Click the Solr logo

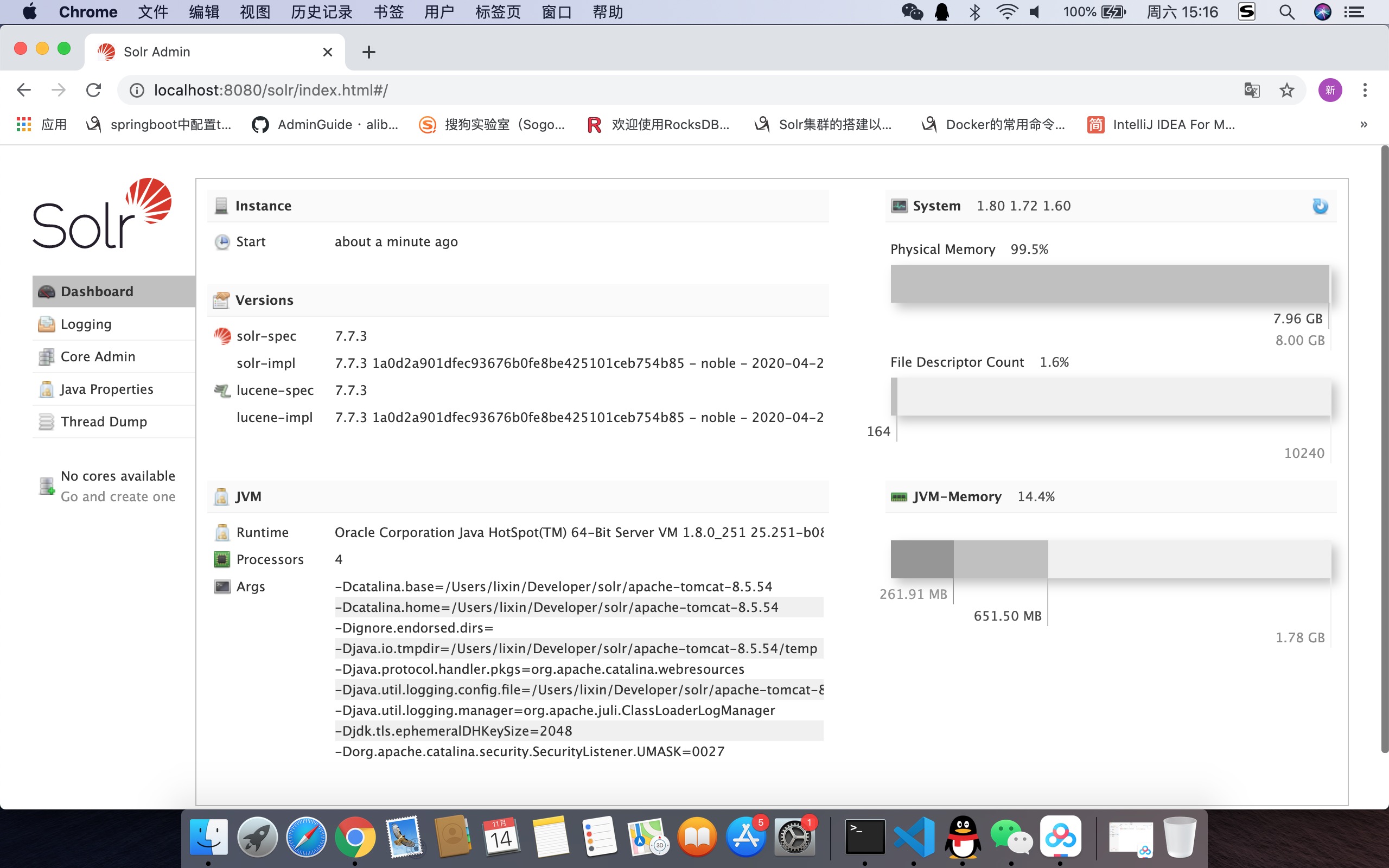(x=102, y=213)
